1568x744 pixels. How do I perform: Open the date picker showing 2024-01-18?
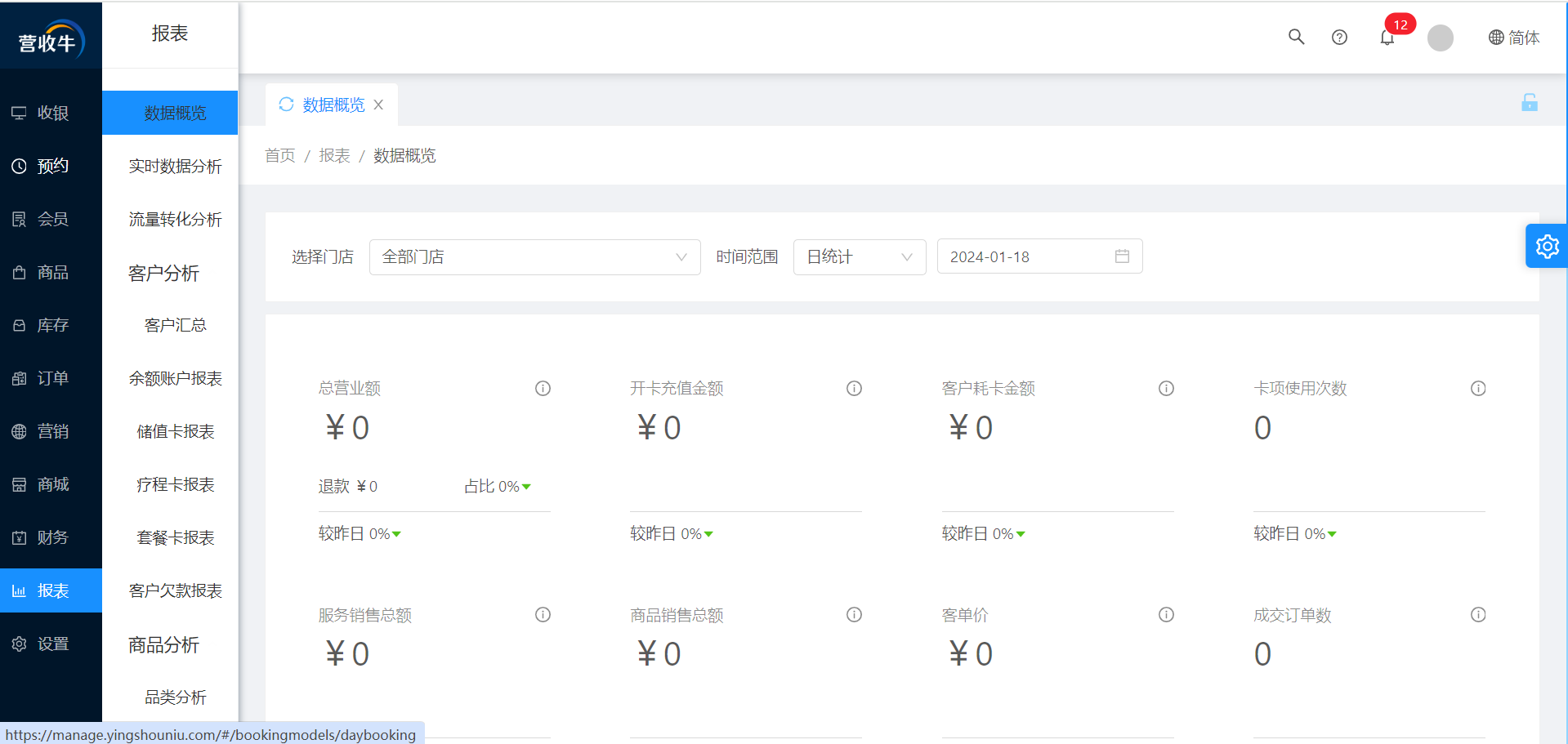pyautogui.click(x=1039, y=257)
